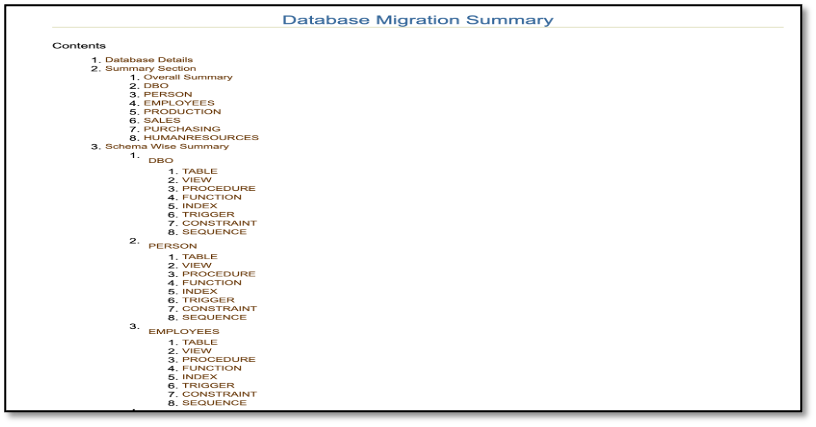Open FUNCTION link under EMPLOYEES schema
Viewport: 816px width, 427px height.
[212, 368]
